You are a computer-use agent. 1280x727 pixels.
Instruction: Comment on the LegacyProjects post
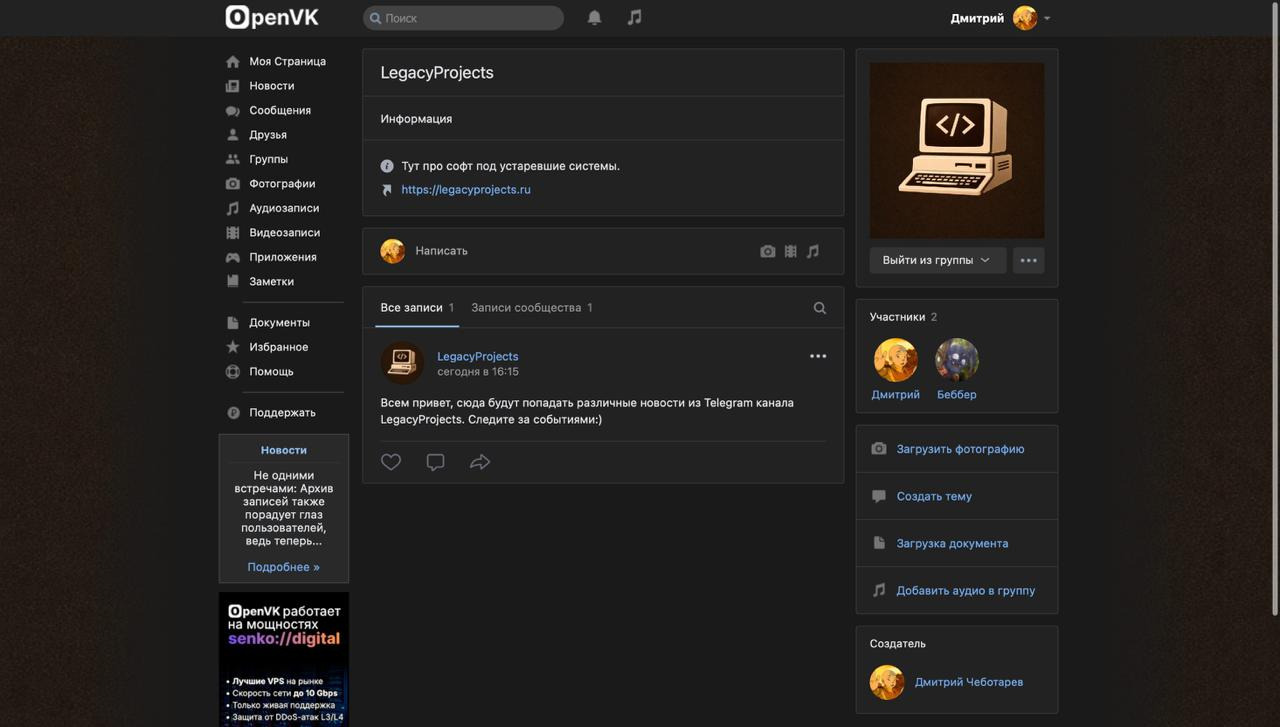coord(435,462)
